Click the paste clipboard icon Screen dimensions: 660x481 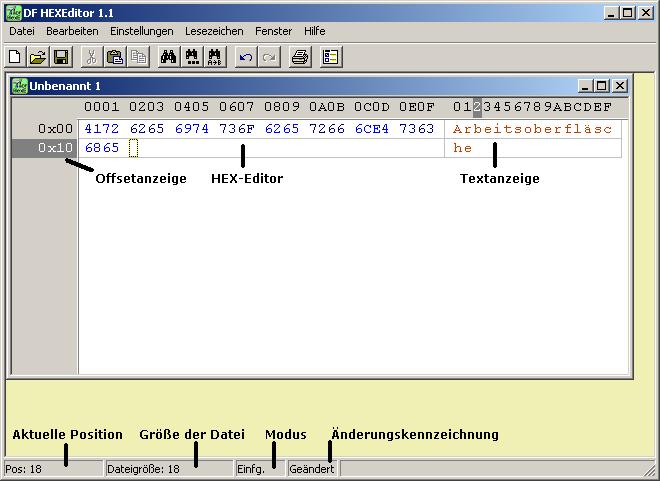pos(115,57)
